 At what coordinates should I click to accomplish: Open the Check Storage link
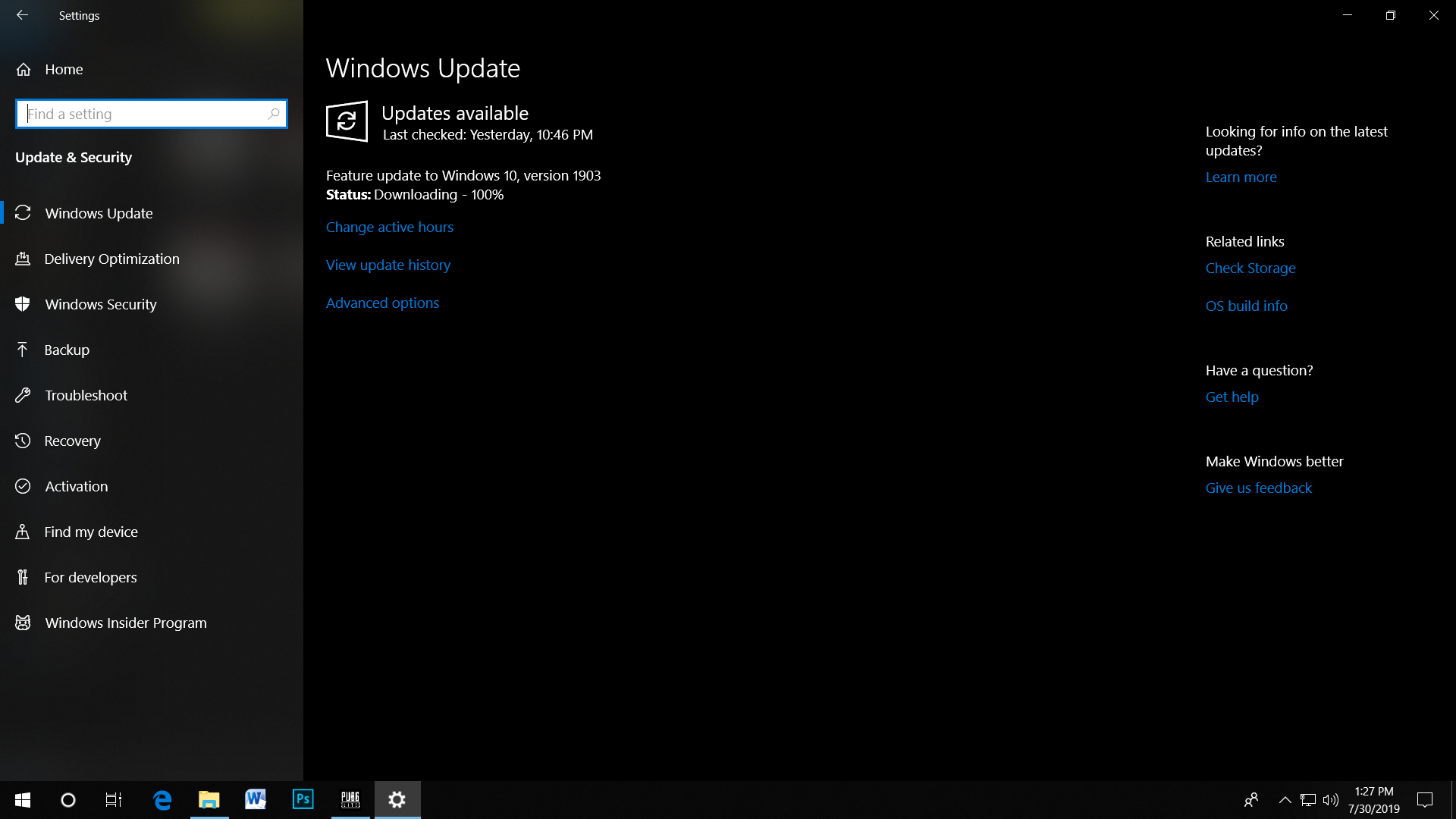pos(1250,268)
